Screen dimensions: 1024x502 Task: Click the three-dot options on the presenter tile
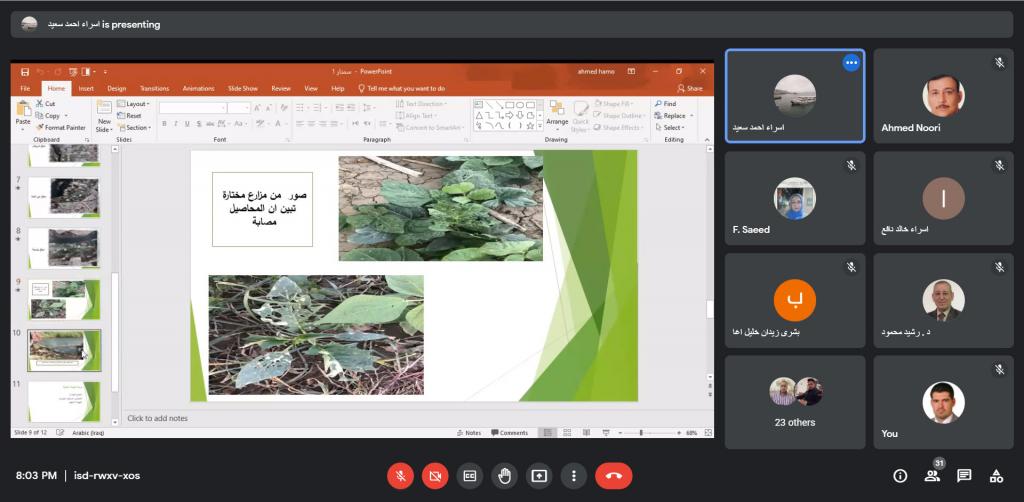851,63
